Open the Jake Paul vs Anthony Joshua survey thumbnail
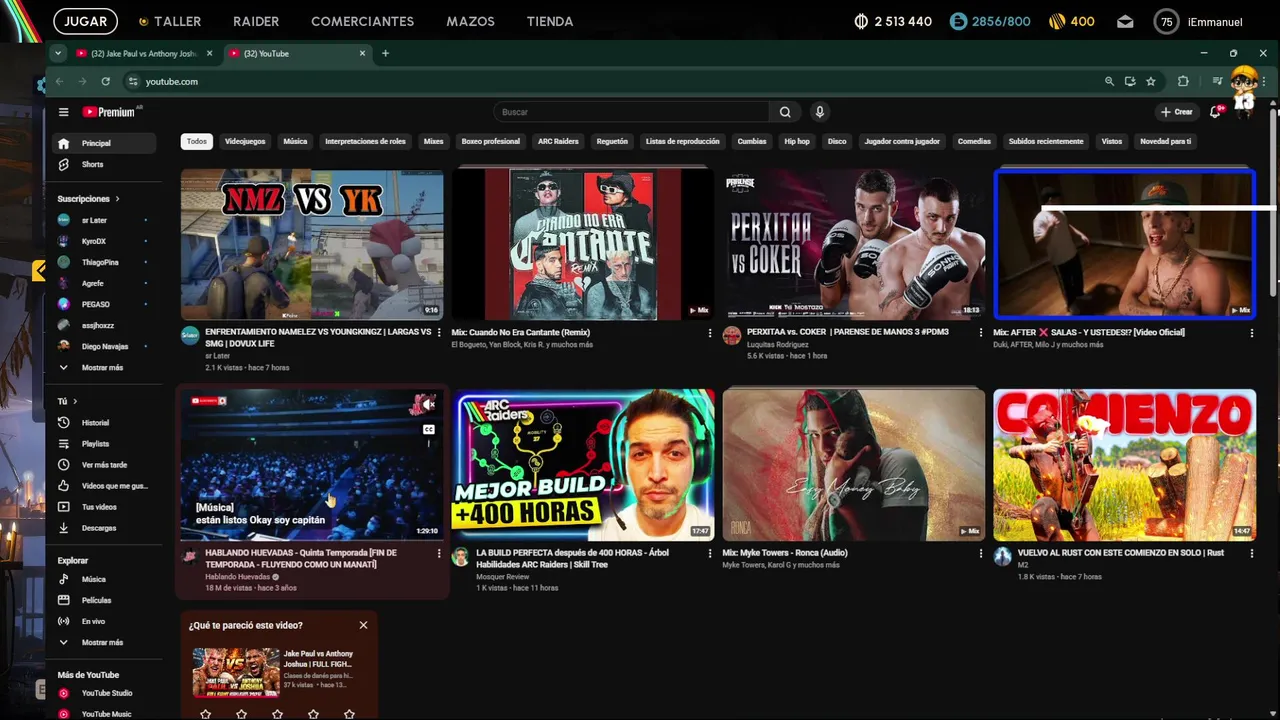The height and width of the screenshot is (720, 1280). (236, 672)
